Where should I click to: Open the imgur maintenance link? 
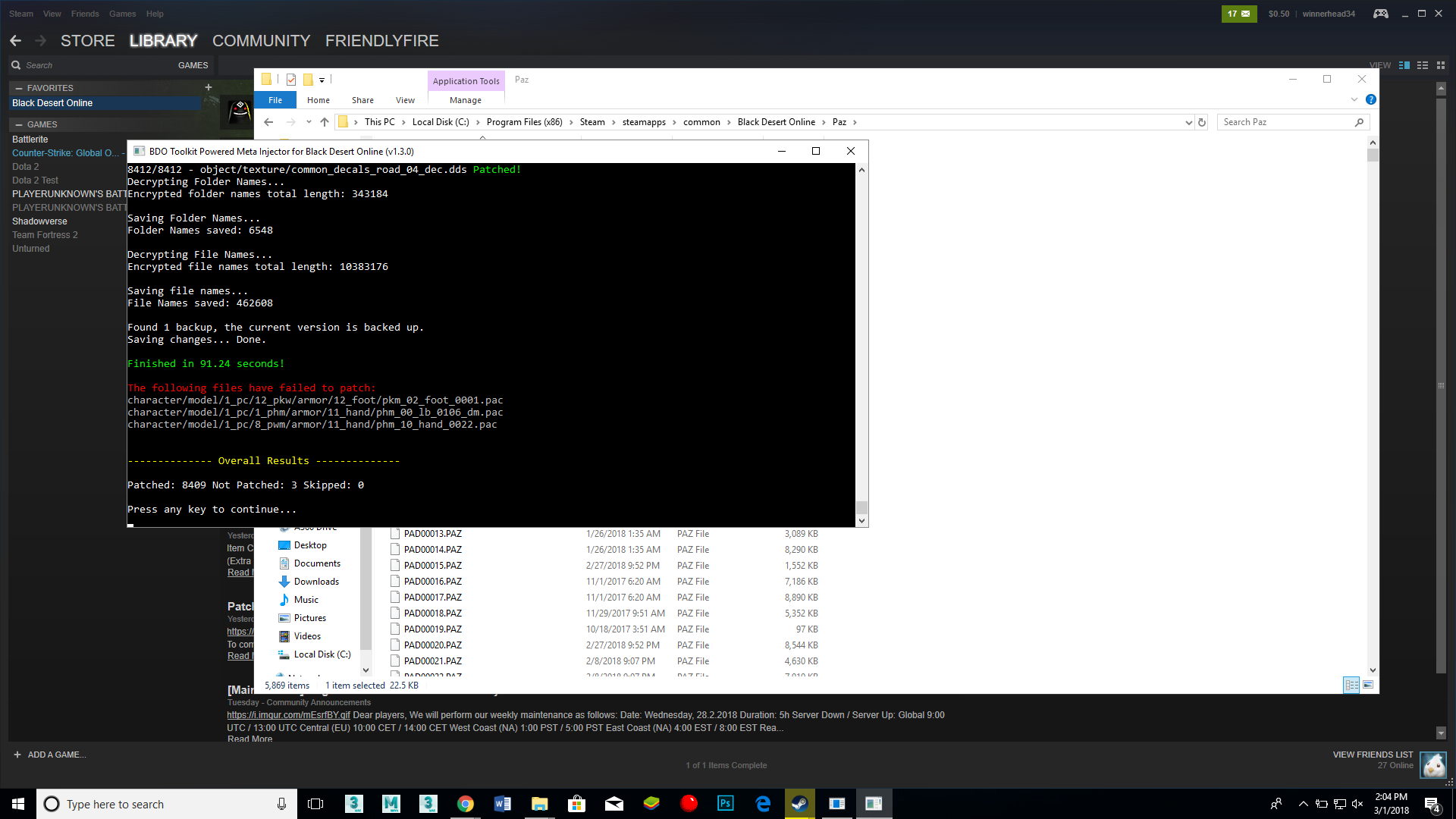(x=288, y=715)
